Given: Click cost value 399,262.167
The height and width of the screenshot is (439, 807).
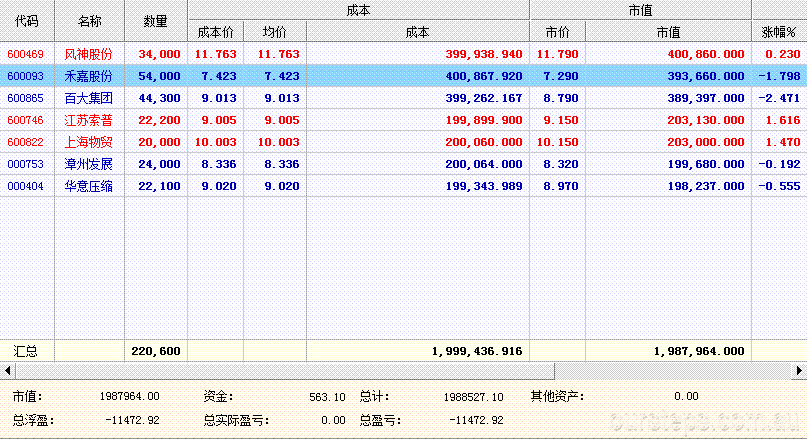Looking at the screenshot, I should click(x=484, y=98).
